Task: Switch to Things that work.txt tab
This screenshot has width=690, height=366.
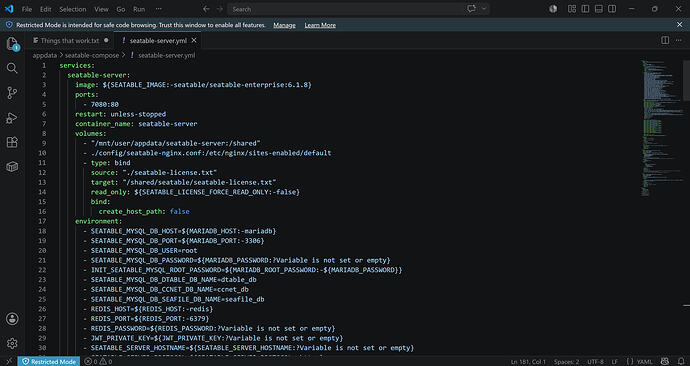Action: click(x=70, y=40)
